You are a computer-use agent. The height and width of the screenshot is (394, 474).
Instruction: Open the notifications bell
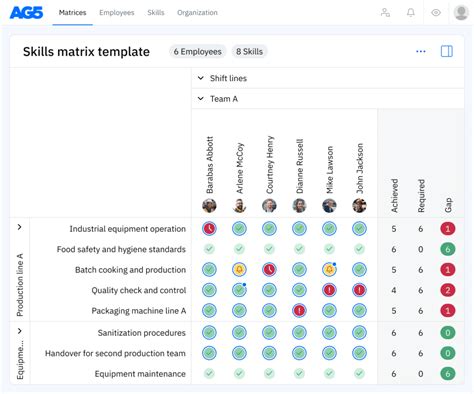(x=411, y=13)
